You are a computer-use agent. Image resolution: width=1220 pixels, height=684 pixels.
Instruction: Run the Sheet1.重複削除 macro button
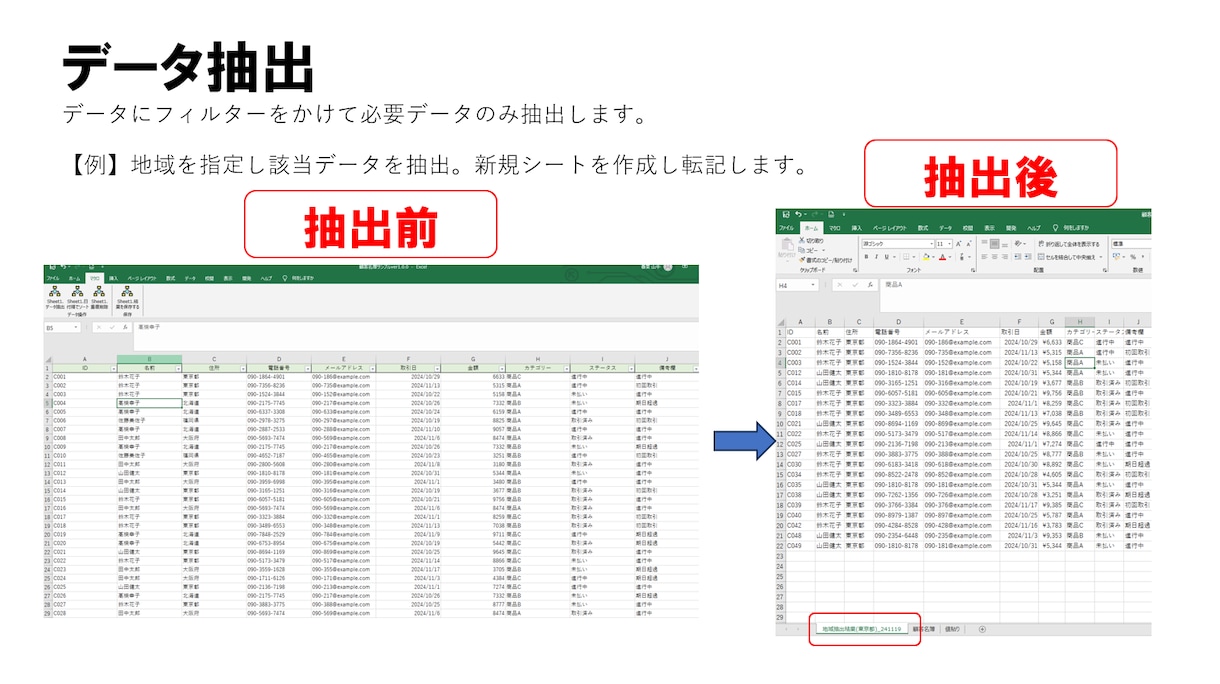(99, 296)
